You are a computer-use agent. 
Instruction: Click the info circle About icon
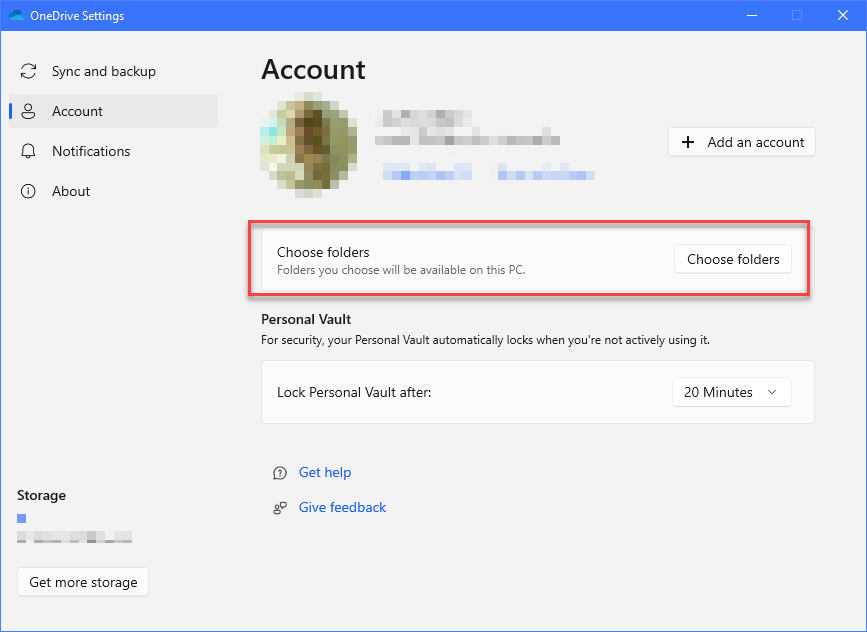28,191
